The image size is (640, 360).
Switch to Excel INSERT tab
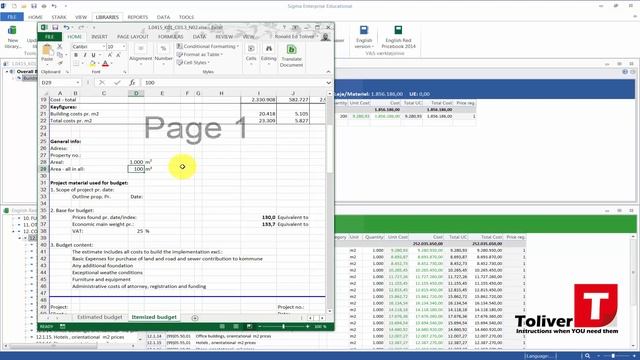[x=99, y=37]
